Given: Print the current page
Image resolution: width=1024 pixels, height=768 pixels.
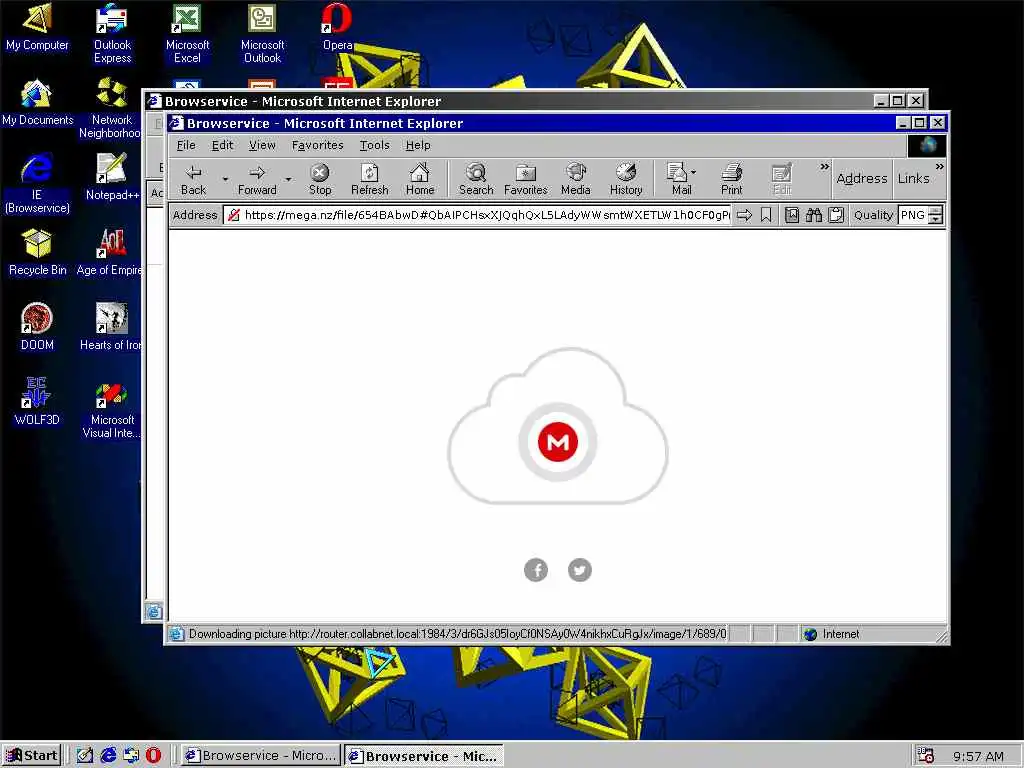Looking at the screenshot, I should point(731,180).
